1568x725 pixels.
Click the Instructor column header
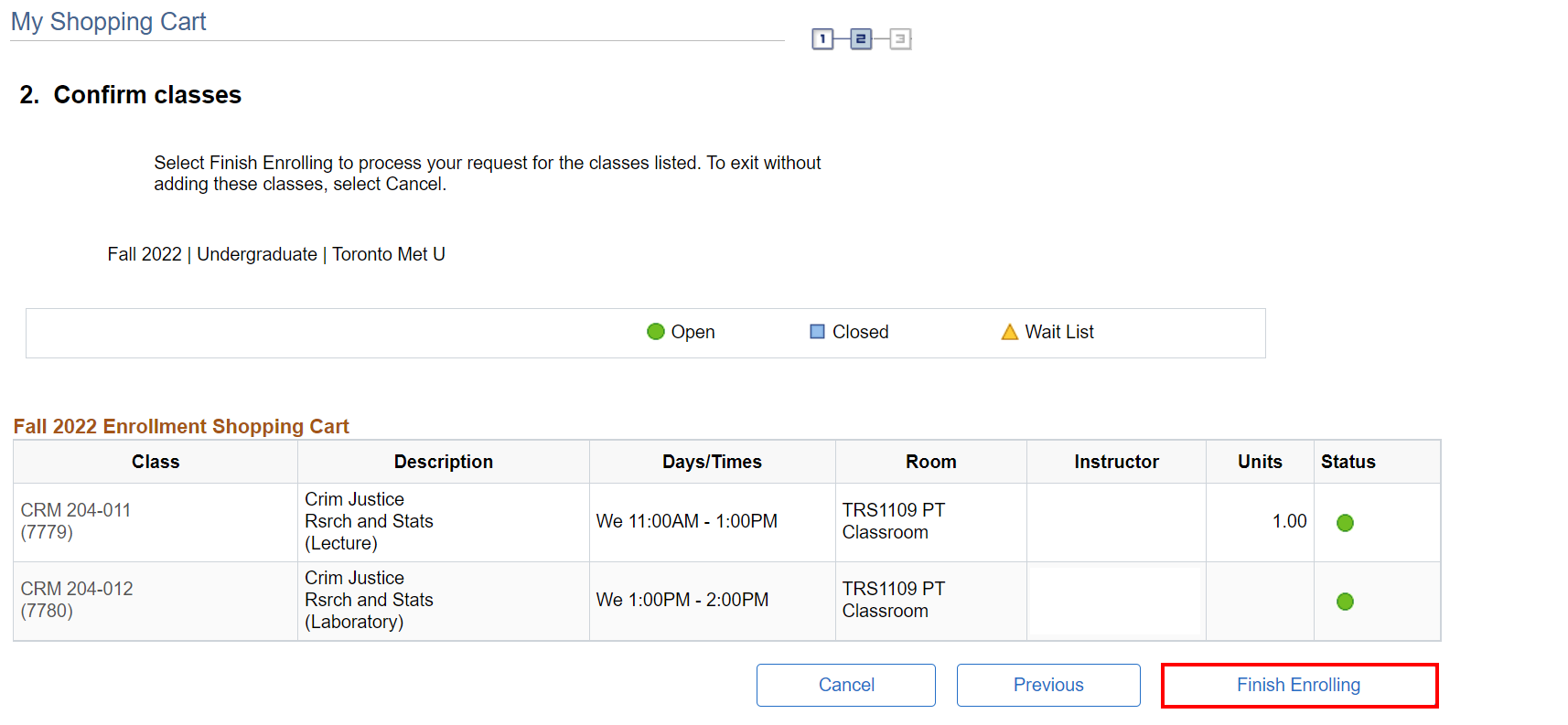click(1116, 462)
